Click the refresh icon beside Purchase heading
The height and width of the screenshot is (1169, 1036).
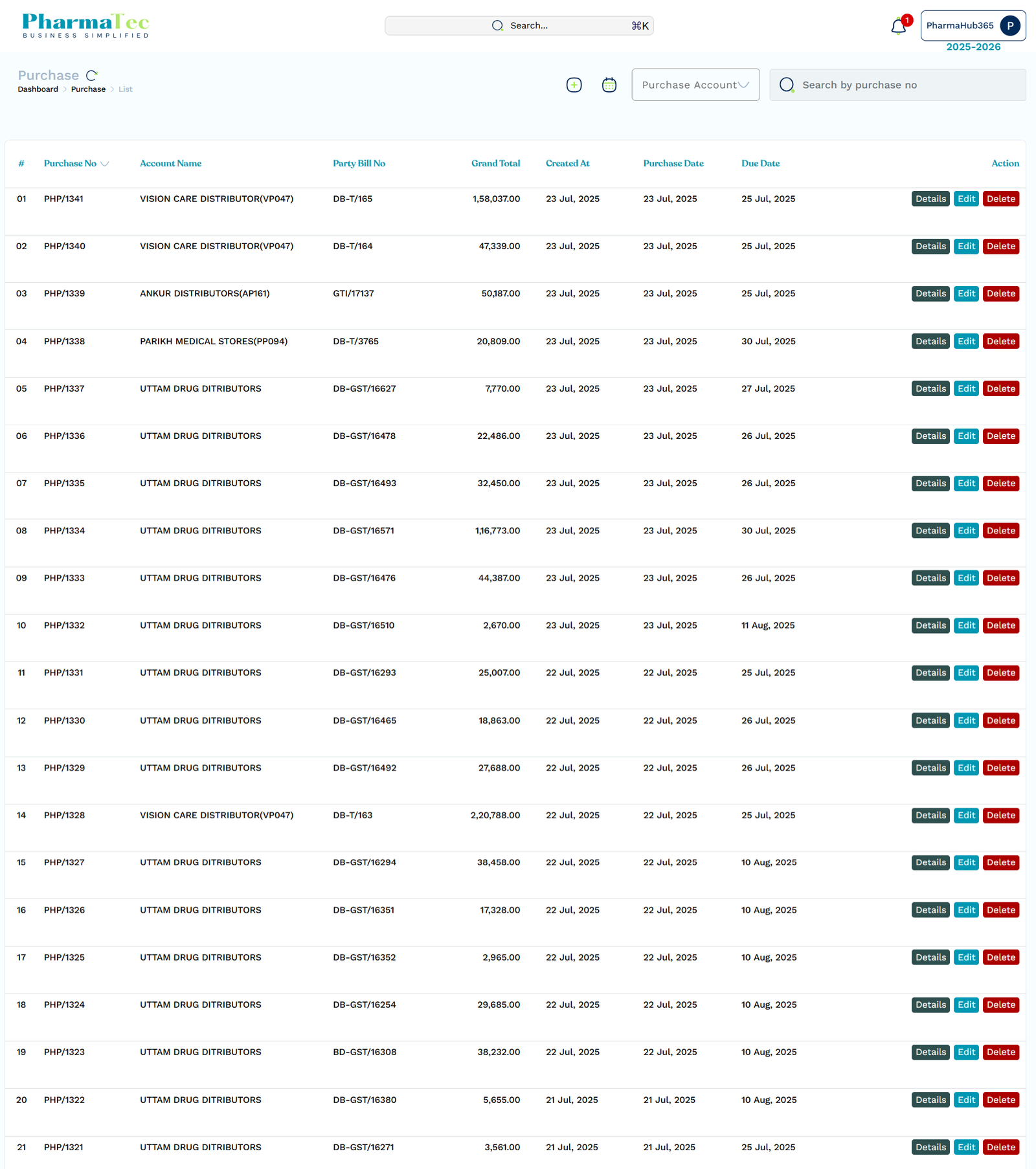[x=92, y=74]
